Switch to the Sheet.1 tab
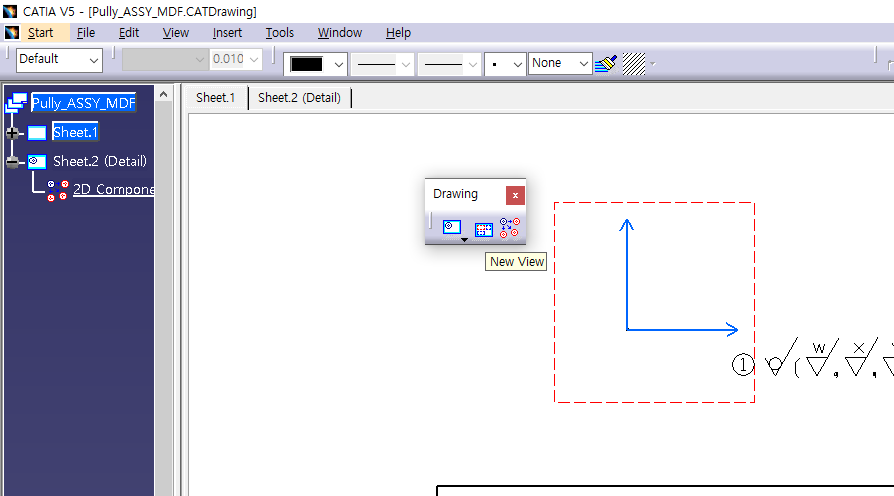The image size is (894, 496). (x=216, y=97)
